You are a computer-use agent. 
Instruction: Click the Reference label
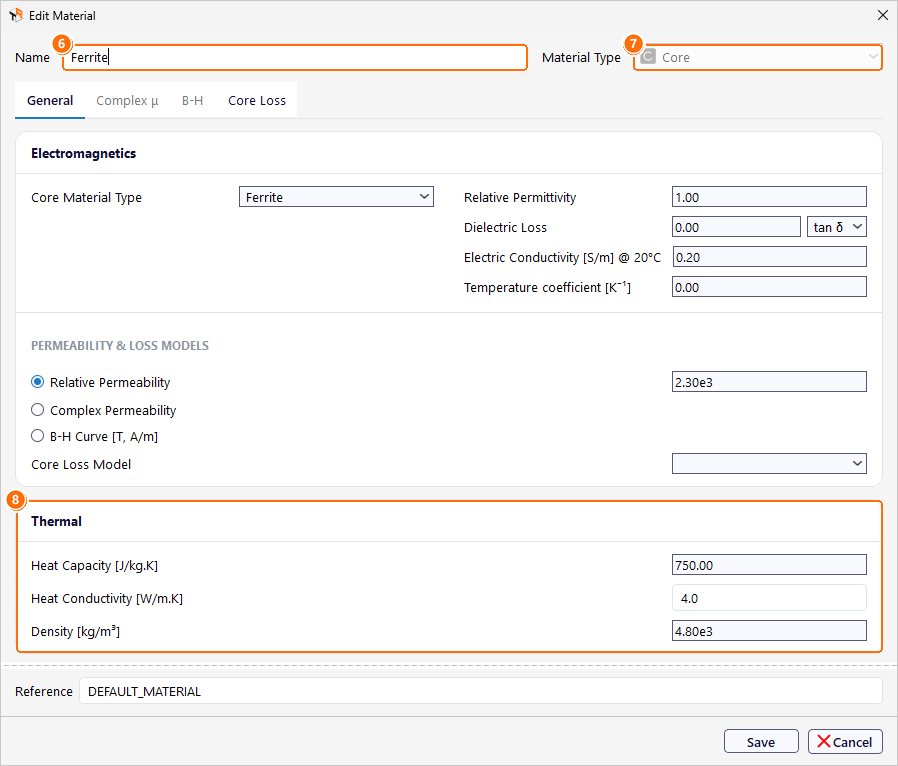(44, 692)
